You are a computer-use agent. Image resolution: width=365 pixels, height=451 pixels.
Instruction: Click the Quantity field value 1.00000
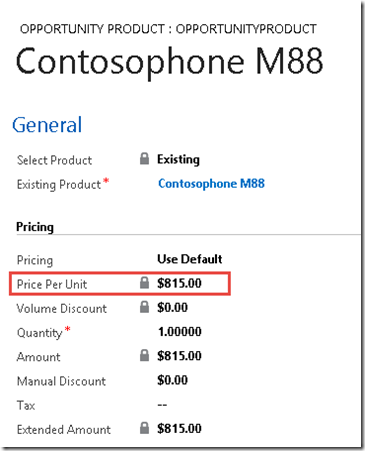click(180, 332)
